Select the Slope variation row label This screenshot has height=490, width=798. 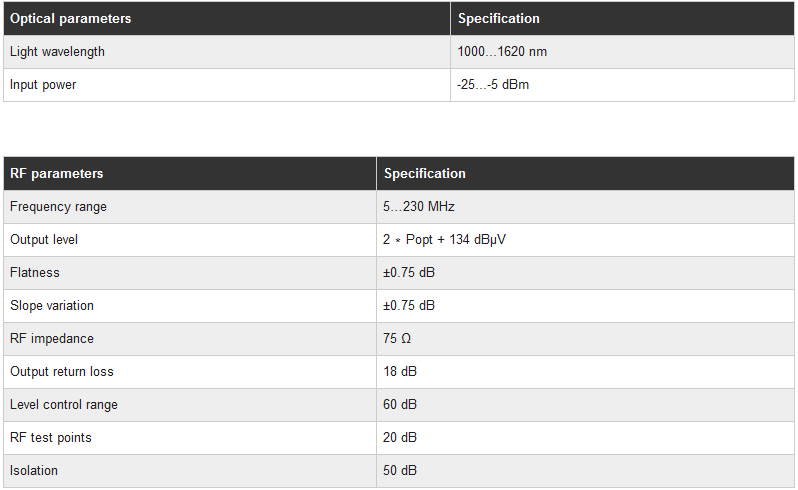[x=52, y=306]
